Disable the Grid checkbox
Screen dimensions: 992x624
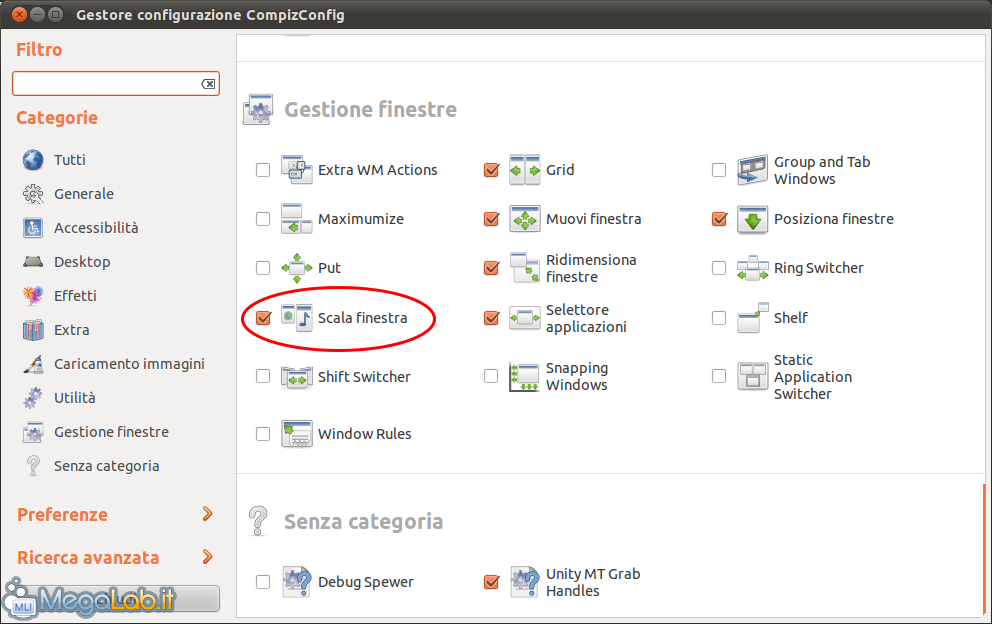(x=492, y=170)
